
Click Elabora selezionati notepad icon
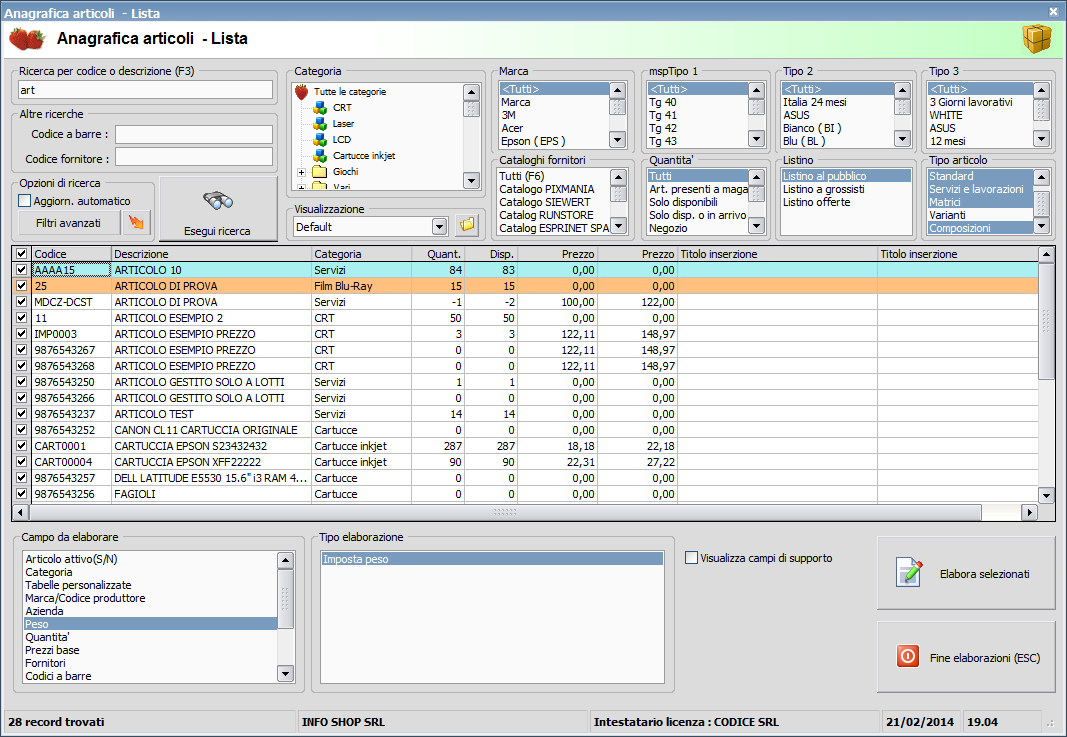[x=910, y=573]
